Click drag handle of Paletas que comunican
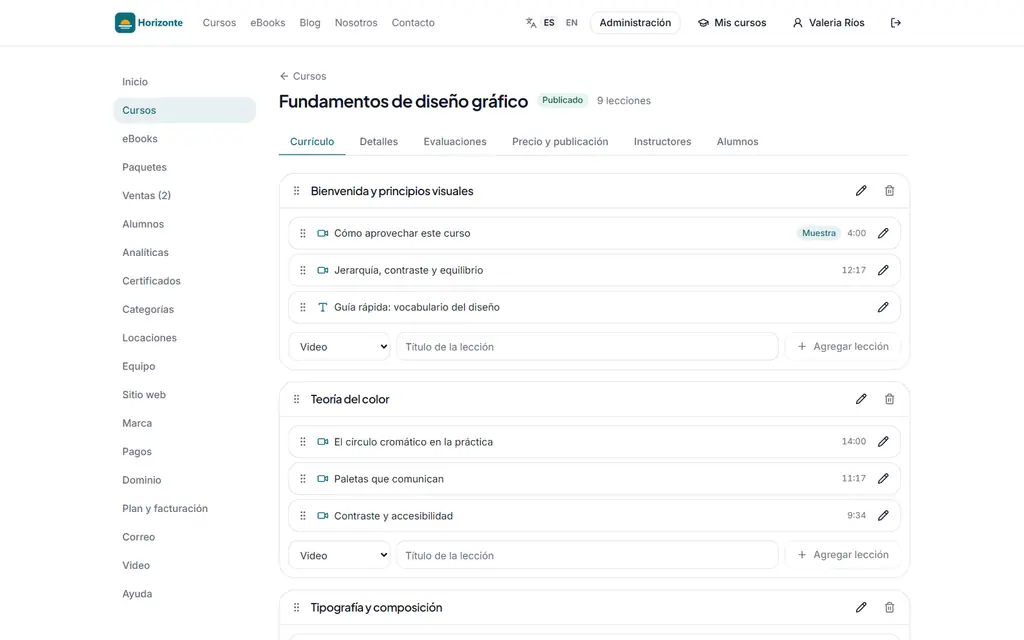This screenshot has height=640, width=1024. 303,479
